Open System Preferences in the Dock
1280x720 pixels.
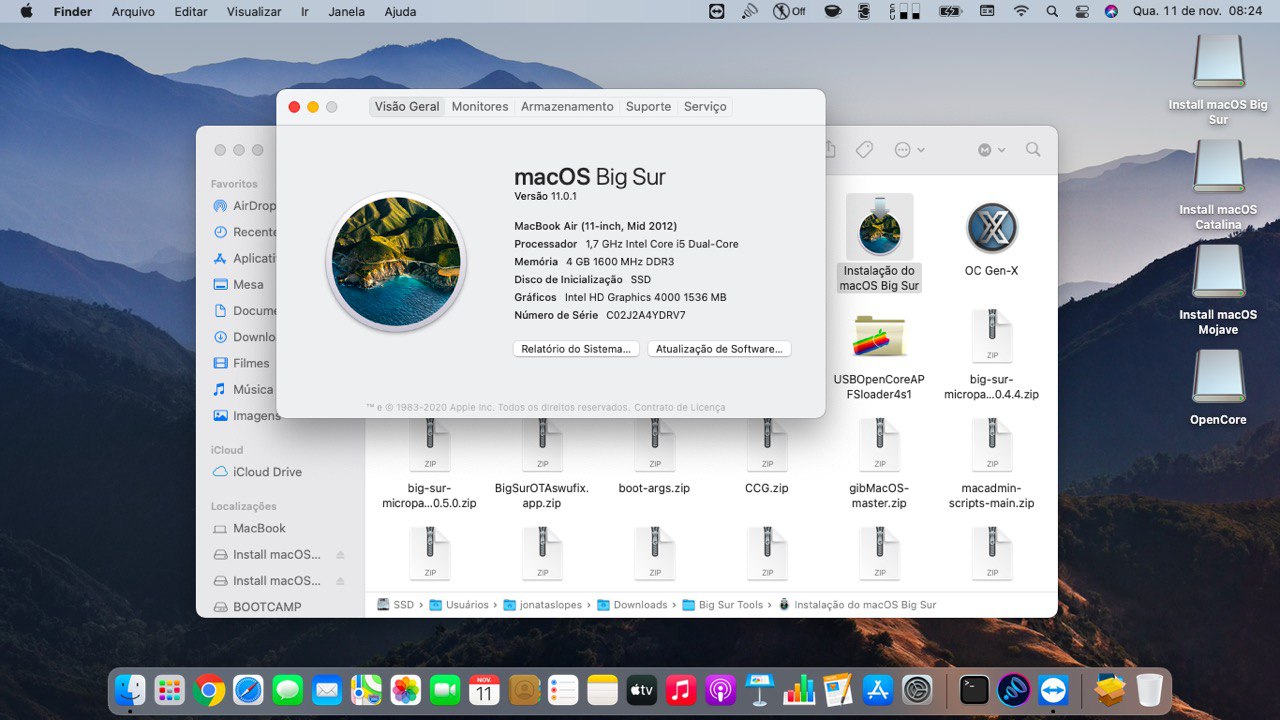click(916, 690)
